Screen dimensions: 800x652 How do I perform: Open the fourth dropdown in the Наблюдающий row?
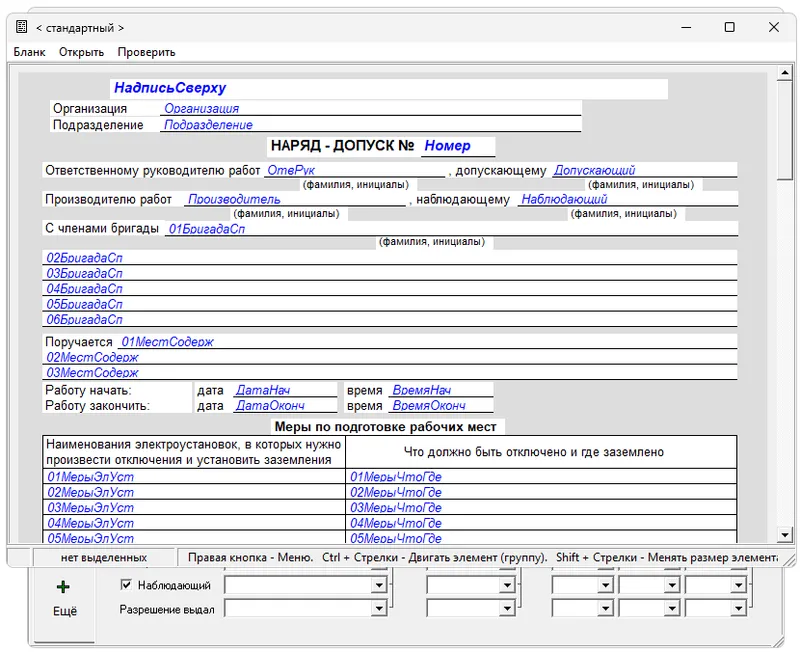pyautogui.click(x=672, y=585)
